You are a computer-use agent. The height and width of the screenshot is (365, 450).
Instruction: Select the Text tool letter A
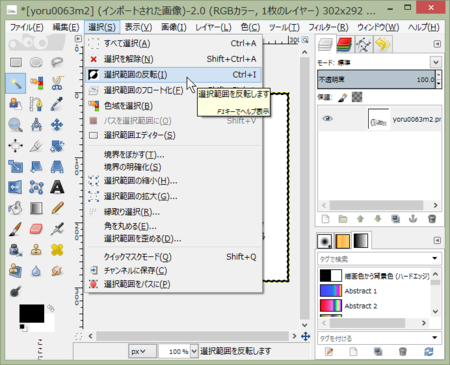57,187
